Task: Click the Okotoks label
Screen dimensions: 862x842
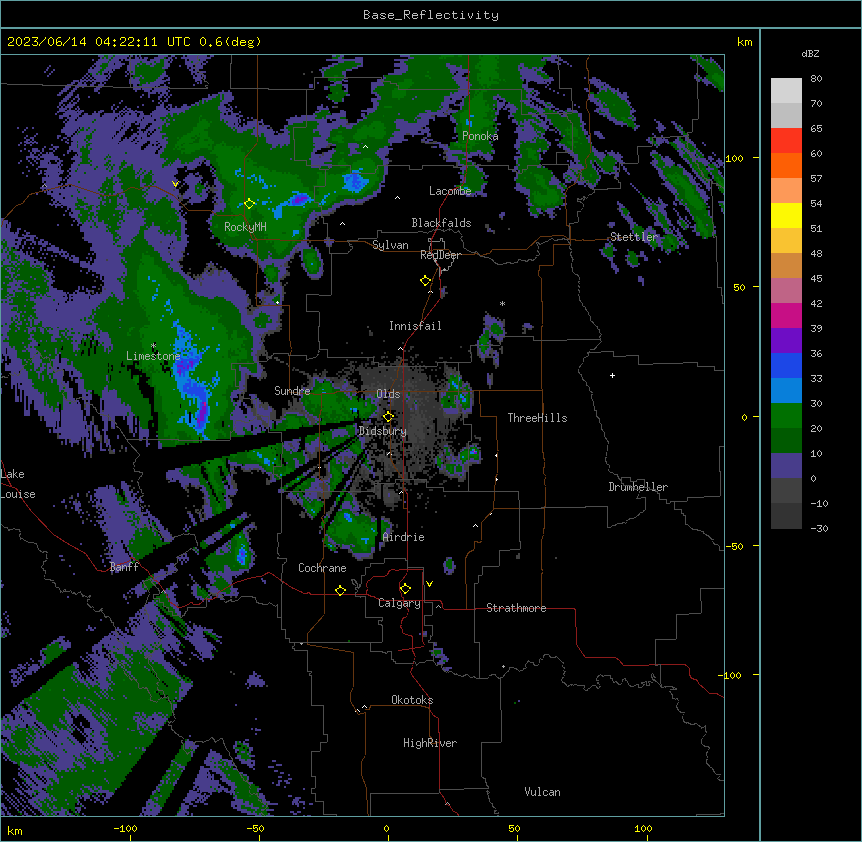Action: pyautogui.click(x=412, y=700)
